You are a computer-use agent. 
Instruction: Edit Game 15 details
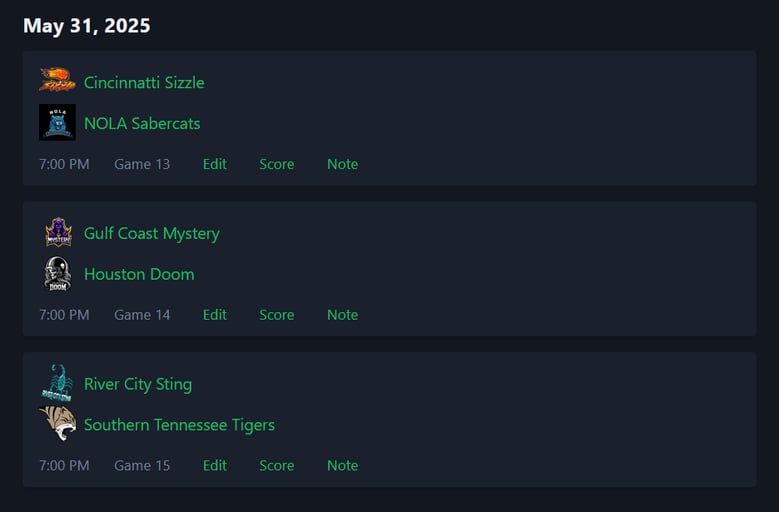point(215,465)
